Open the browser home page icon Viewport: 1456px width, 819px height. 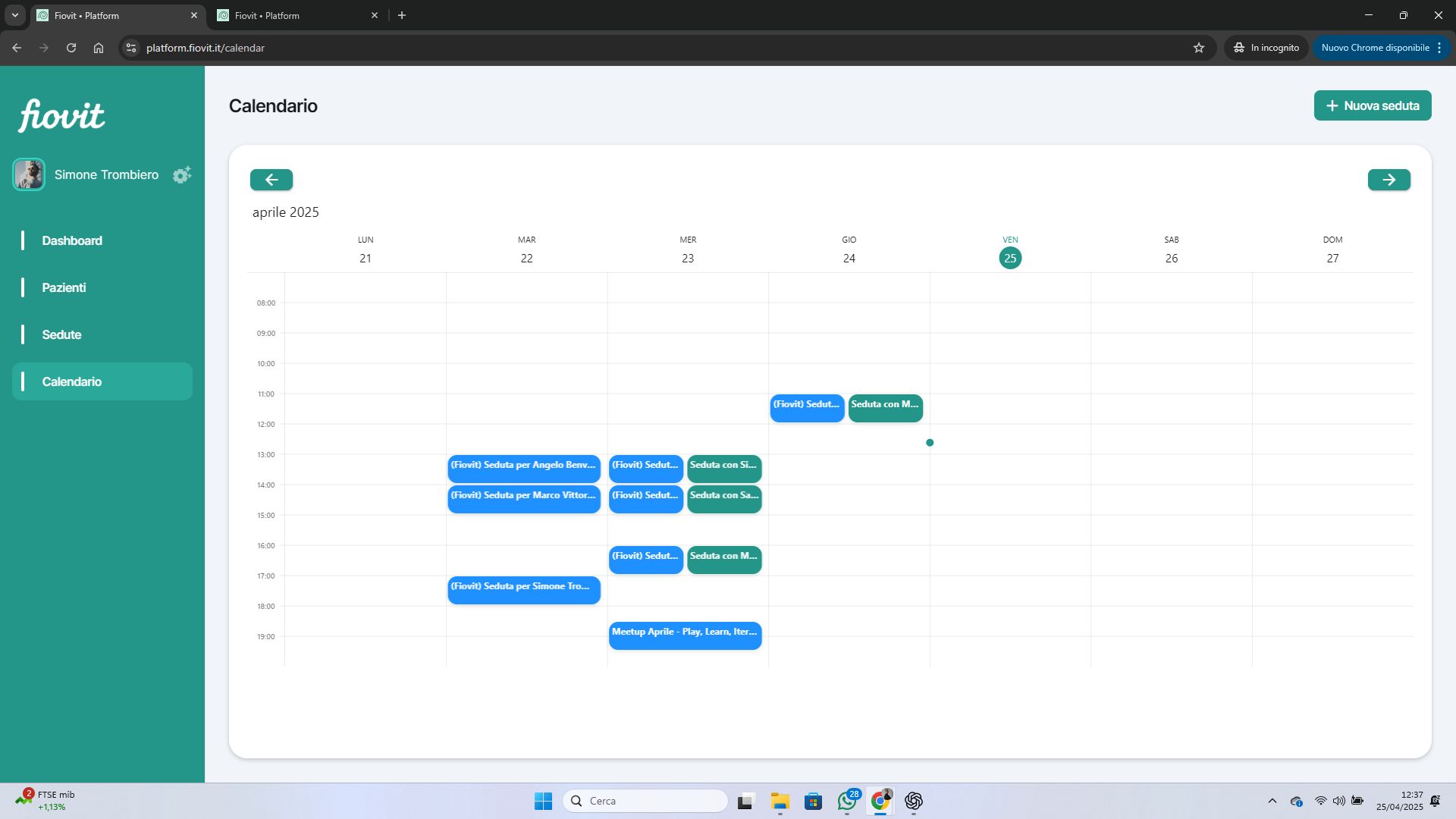click(x=99, y=48)
